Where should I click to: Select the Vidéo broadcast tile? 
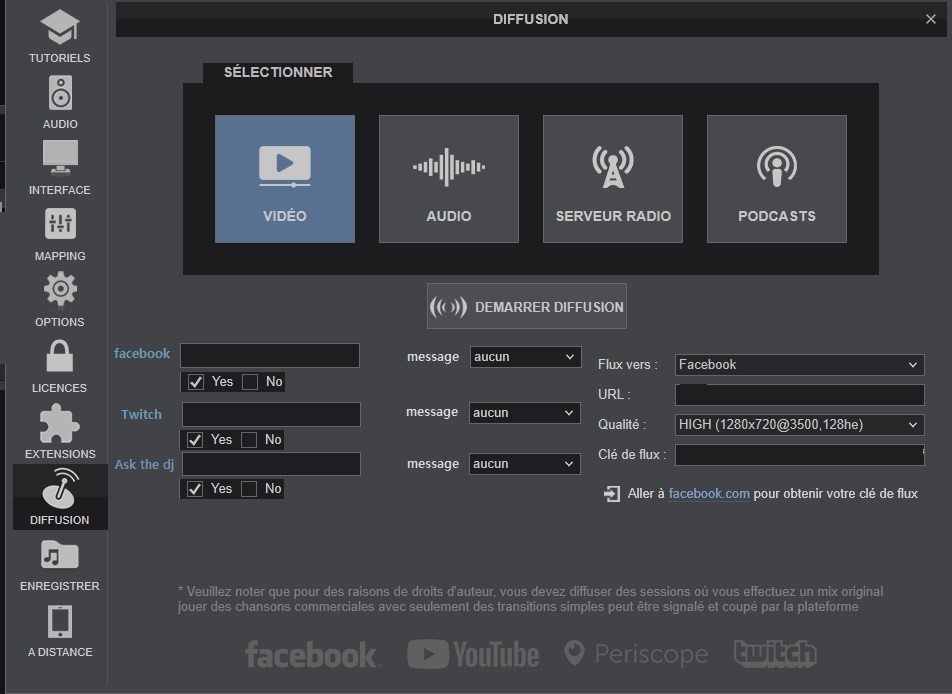click(x=285, y=179)
